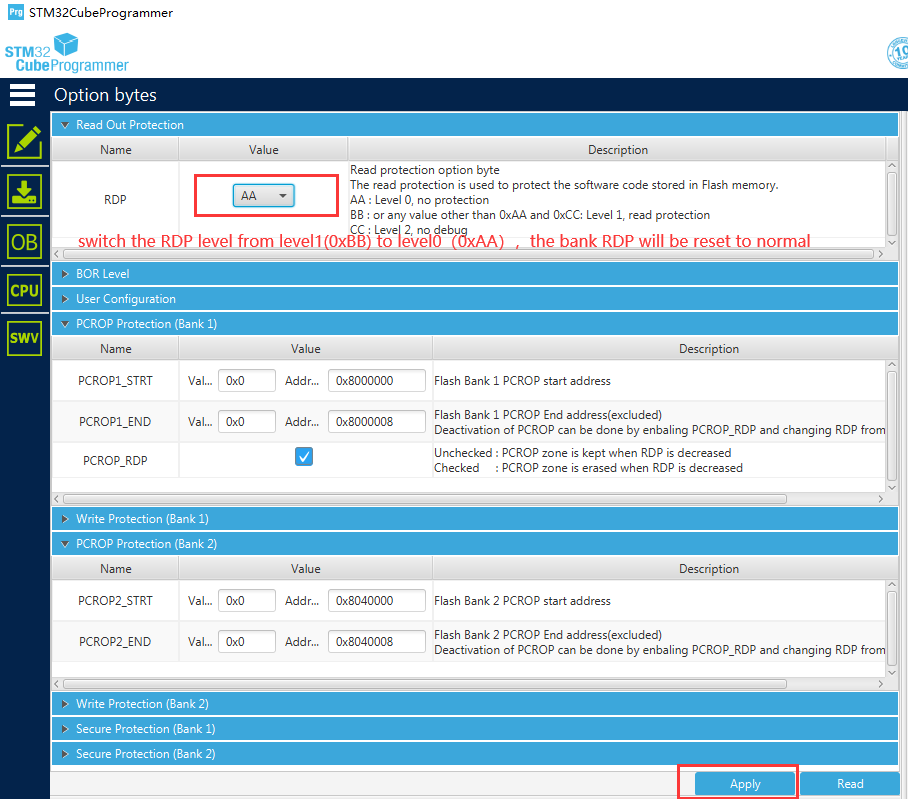Viewport: 908px width, 799px height.
Task: Open the hamburger main menu
Action: (x=23, y=95)
